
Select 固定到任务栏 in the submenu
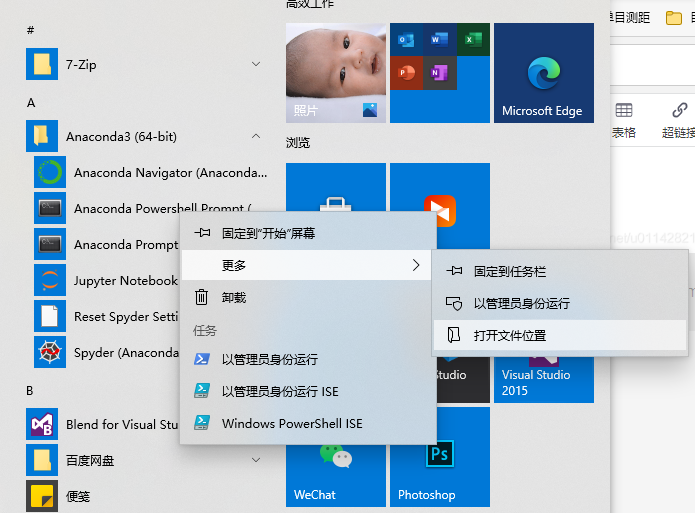pyautogui.click(x=560, y=271)
